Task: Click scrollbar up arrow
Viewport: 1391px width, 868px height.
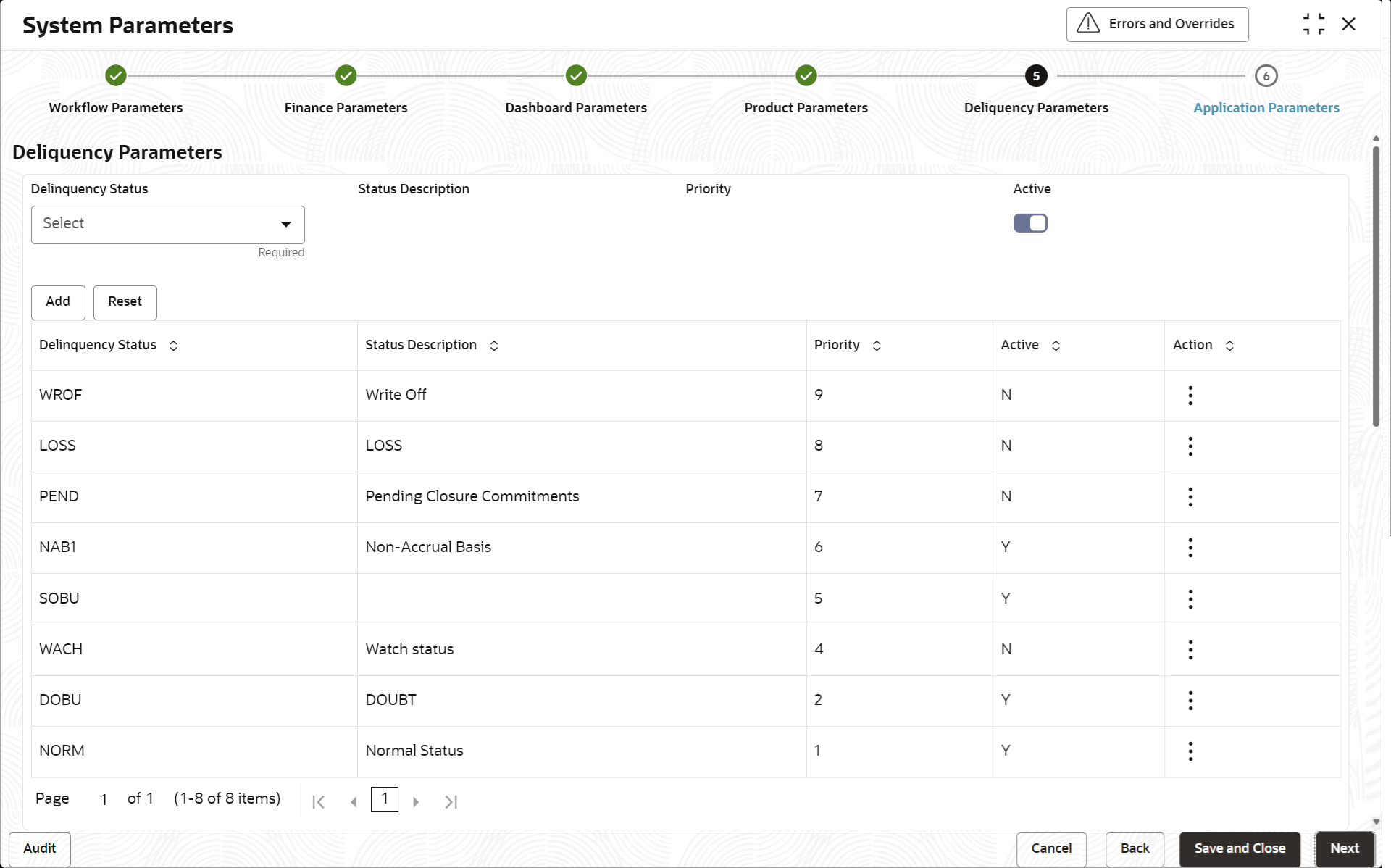Action: click(1376, 138)
